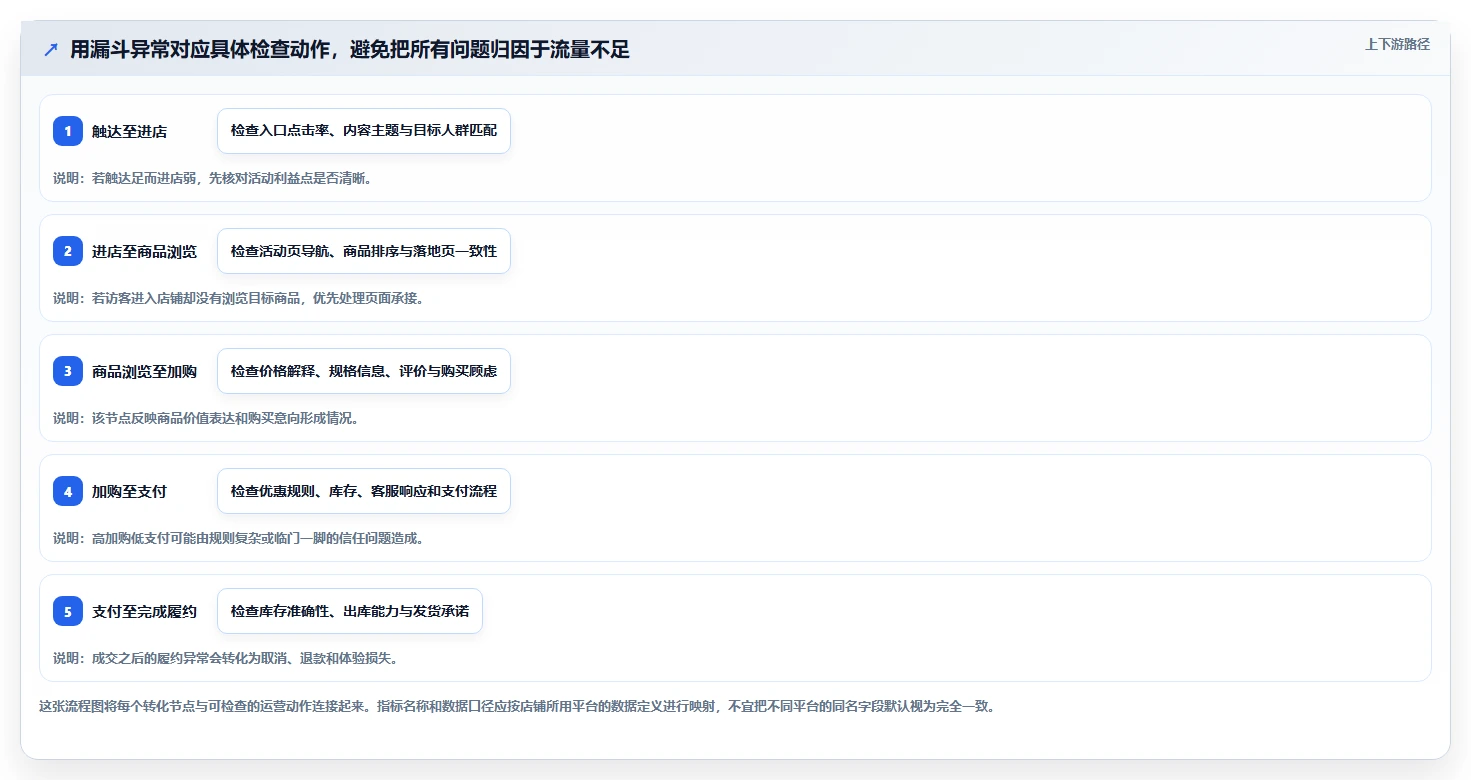Click the step 4 number badge
This screenshot has height=780, width=1471.
coord(68,491)
